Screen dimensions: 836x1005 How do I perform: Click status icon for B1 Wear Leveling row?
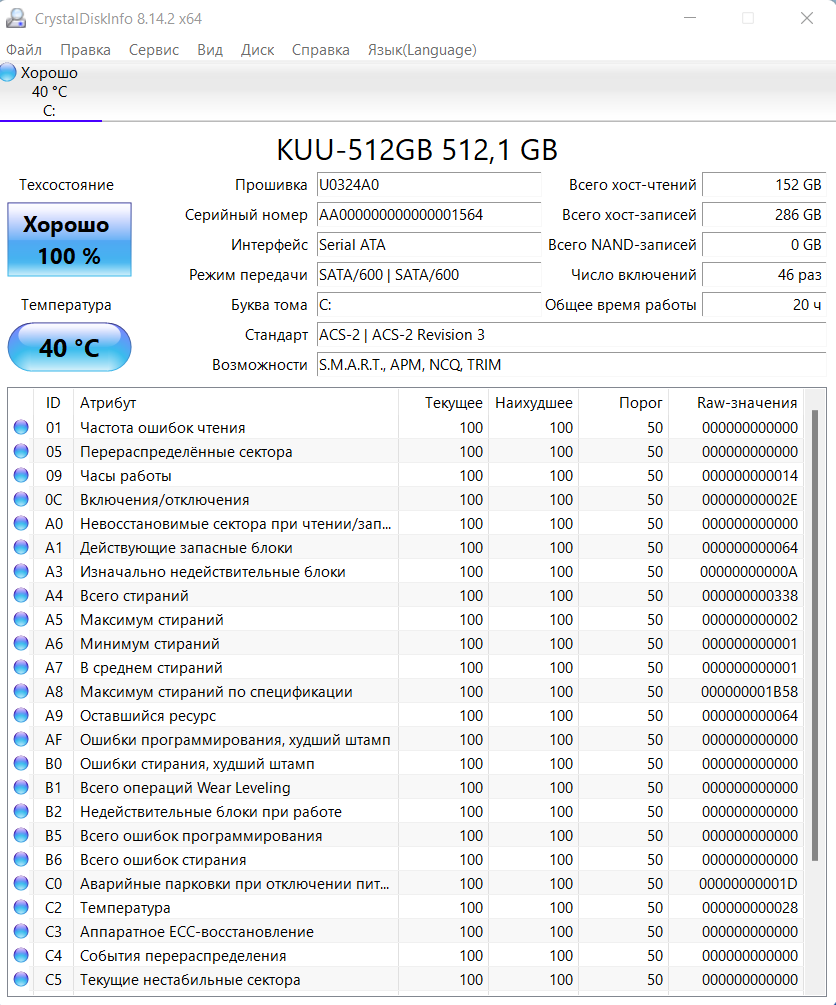tap(21, 787)
